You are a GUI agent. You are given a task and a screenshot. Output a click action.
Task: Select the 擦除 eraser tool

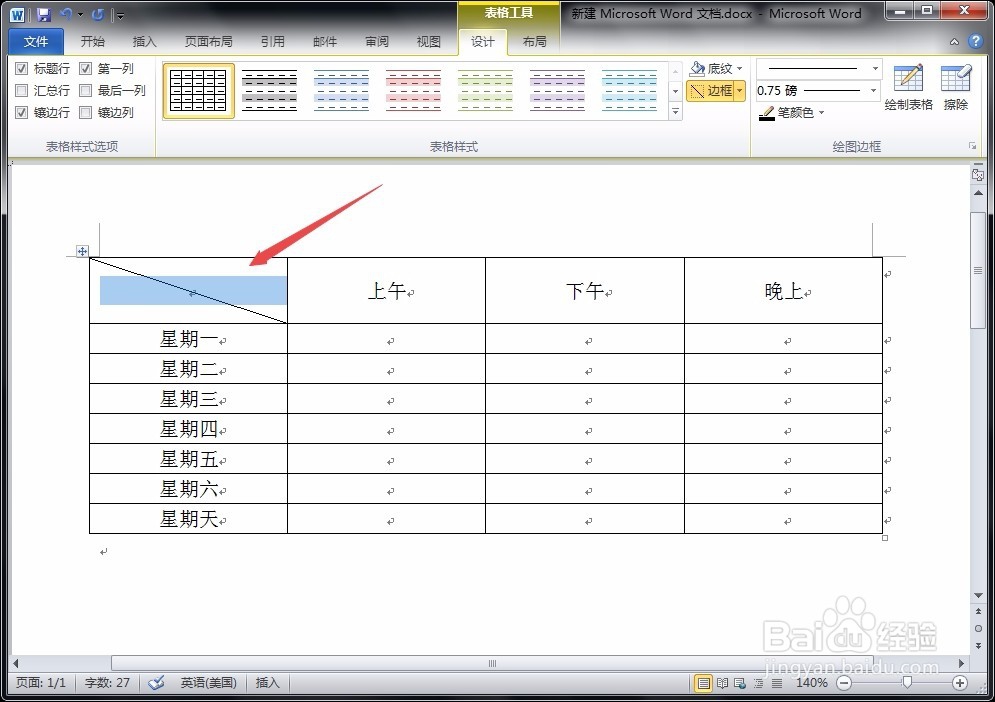pos(956,87)
